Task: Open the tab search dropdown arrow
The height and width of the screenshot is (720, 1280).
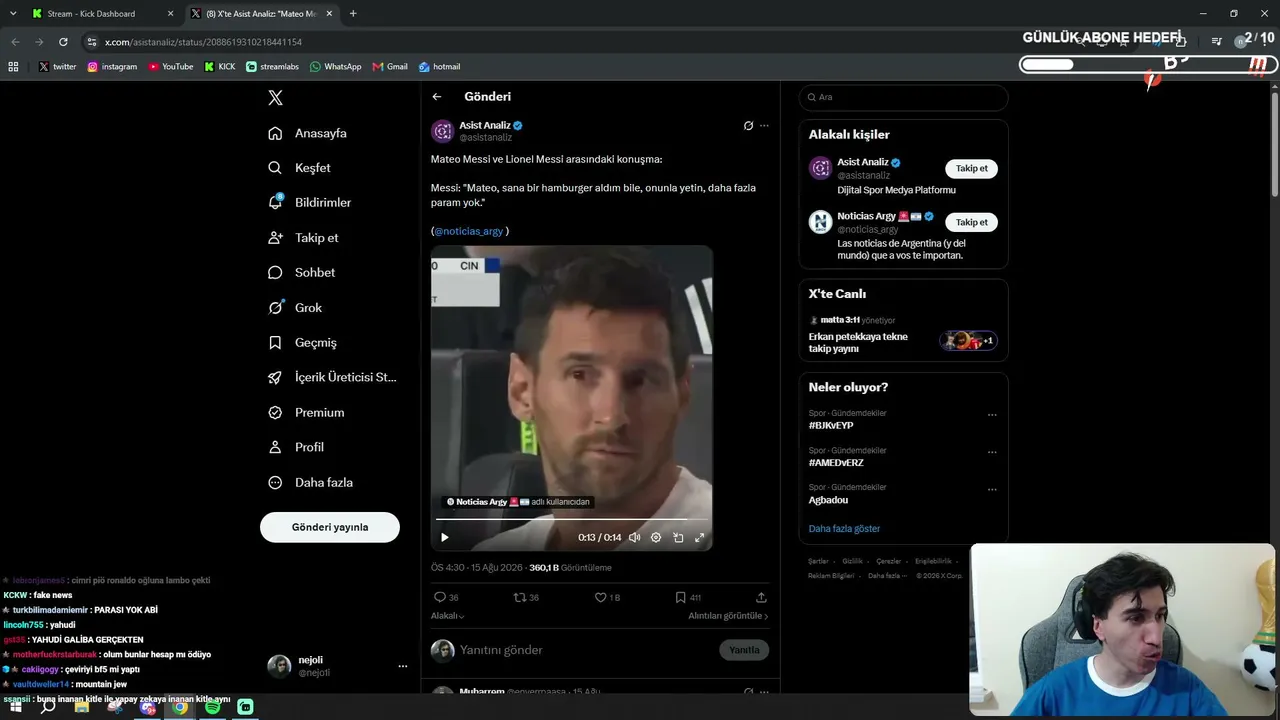Action: click(x=12, y=14)
